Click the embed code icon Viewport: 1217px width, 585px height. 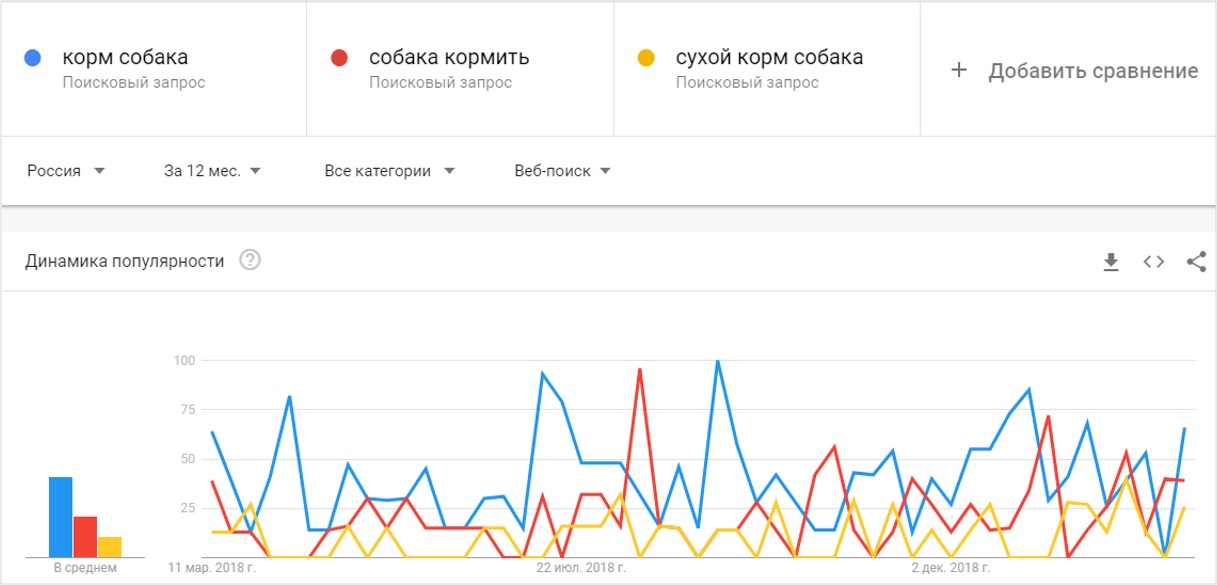click(1154, 262)
